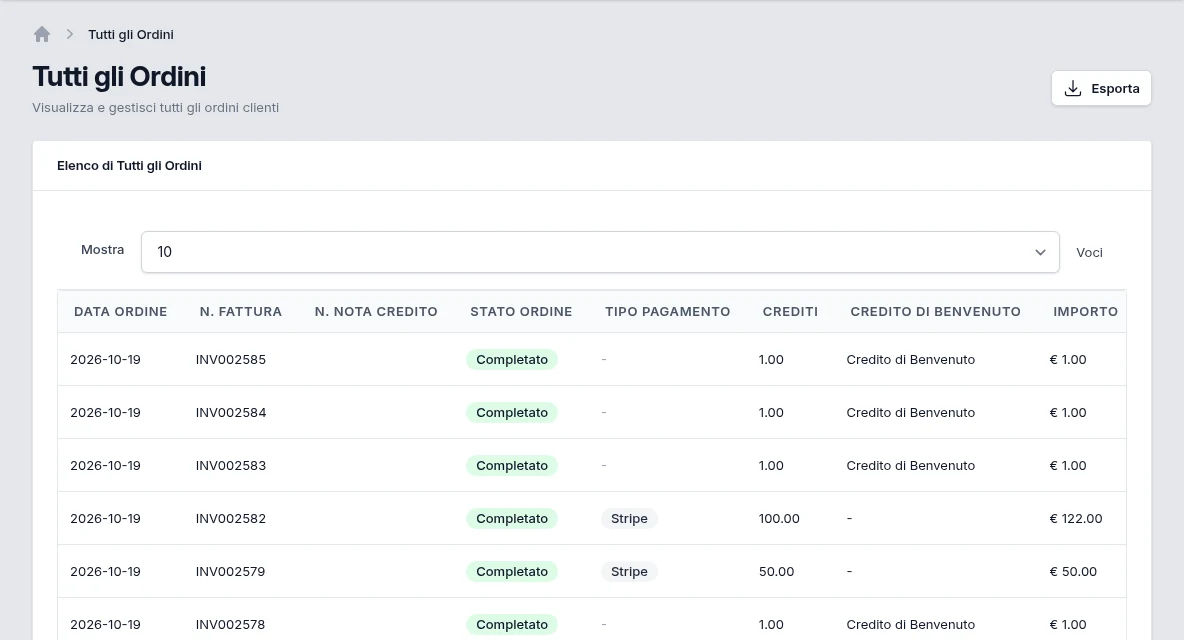Click the order date in INV002582 row
Image resolution: width=1184 pixels, height=640 pixels.
(x=106, y=518)
